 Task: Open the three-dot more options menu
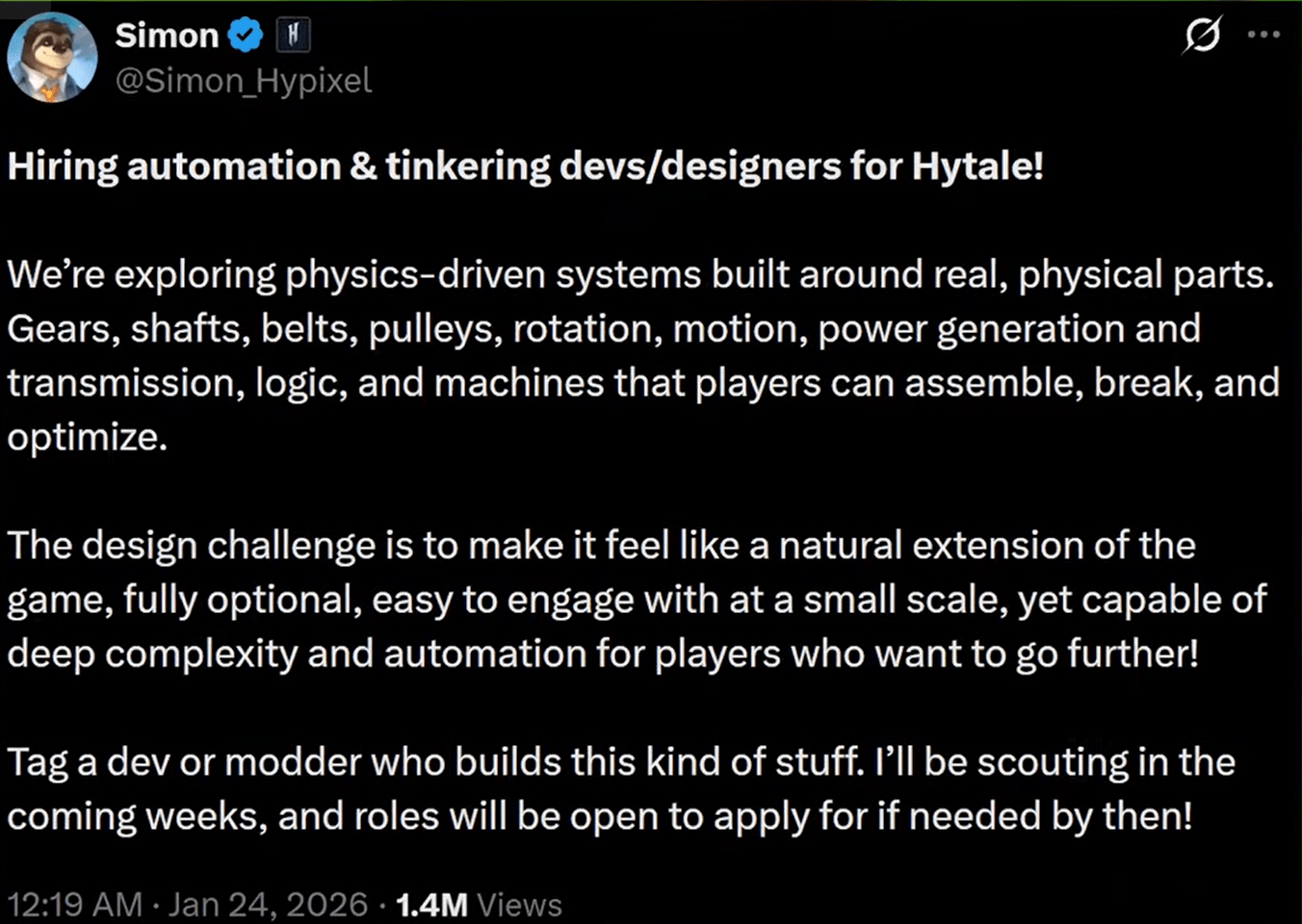point(1263,35)
